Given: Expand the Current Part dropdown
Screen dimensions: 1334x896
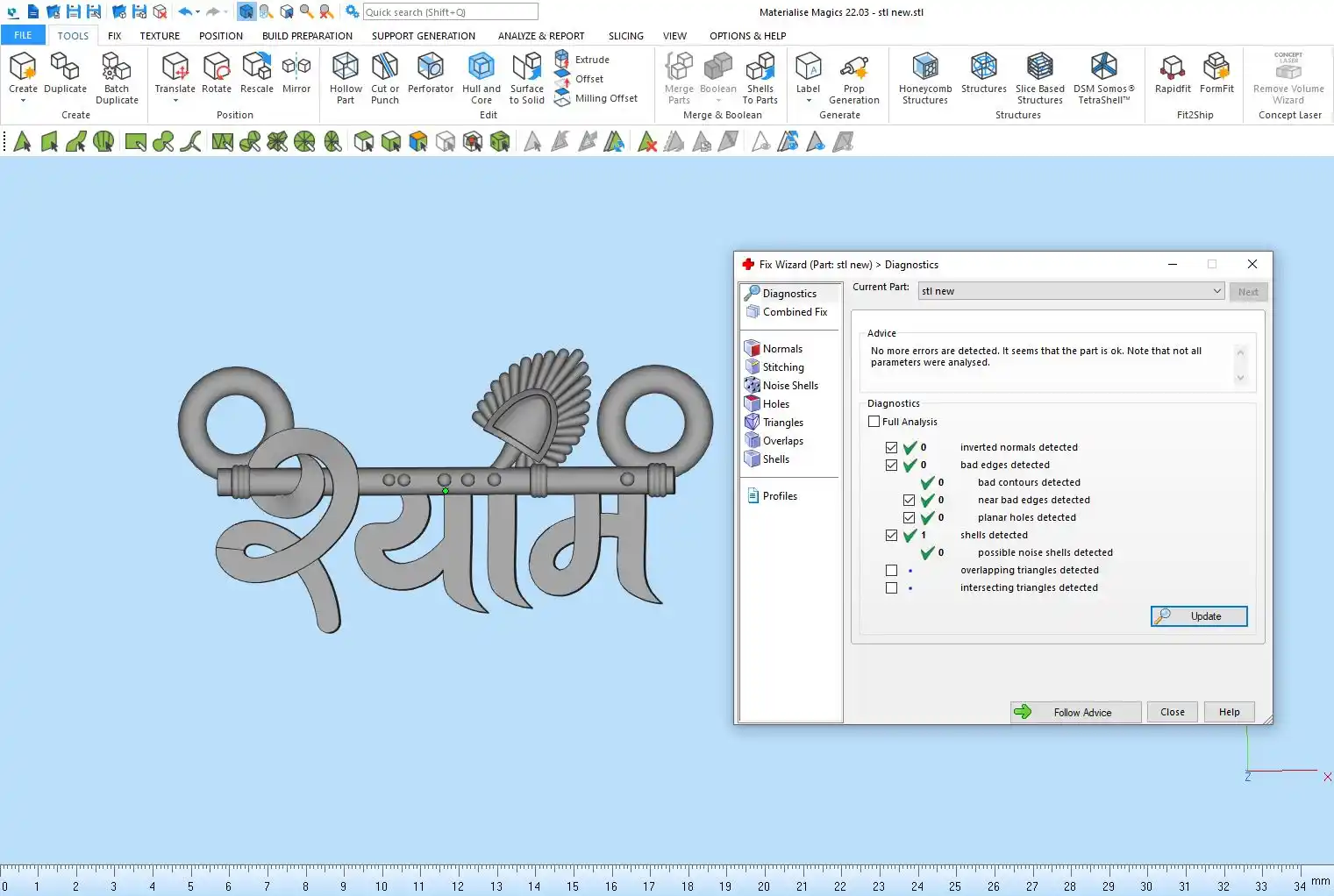Looking at the screenshot, I should (1216, 291).
